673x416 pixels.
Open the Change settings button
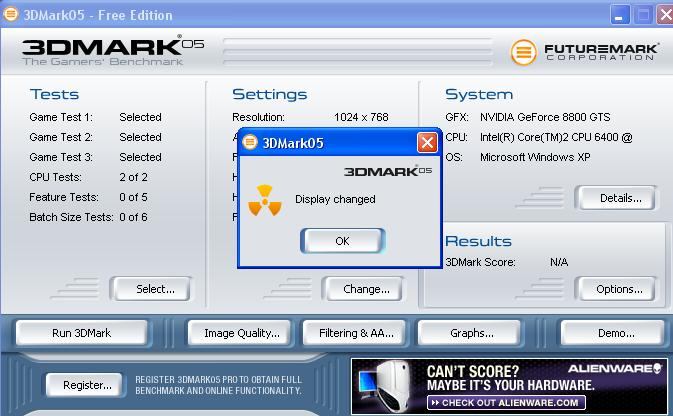pos(363,289)
